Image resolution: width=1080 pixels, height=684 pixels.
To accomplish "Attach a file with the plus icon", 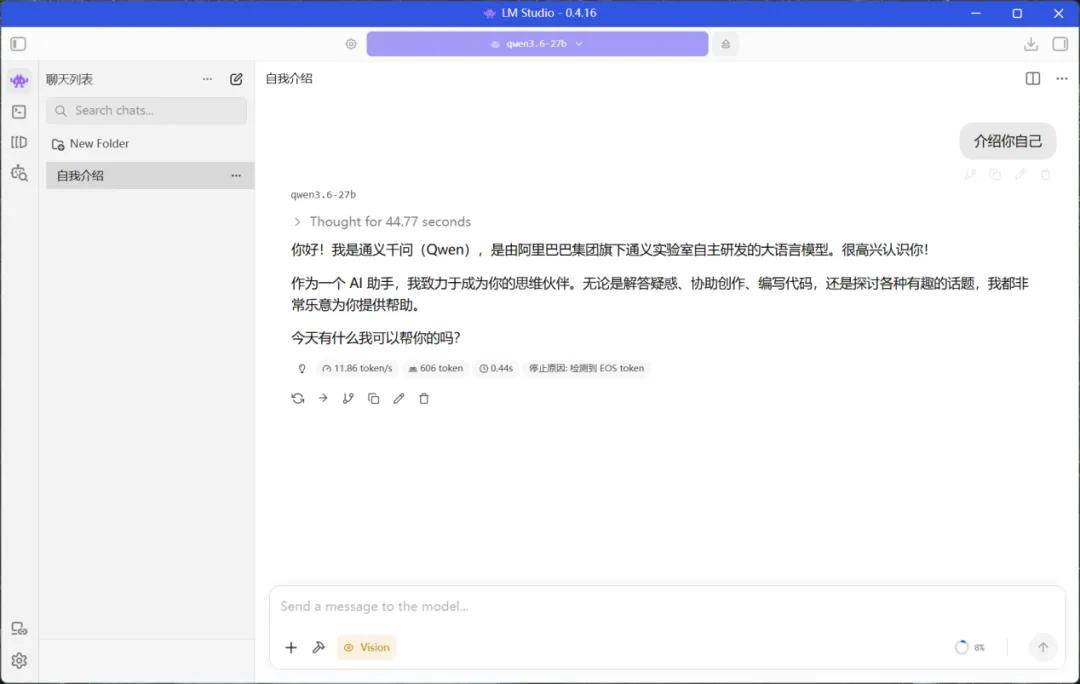I will [291, 647].
